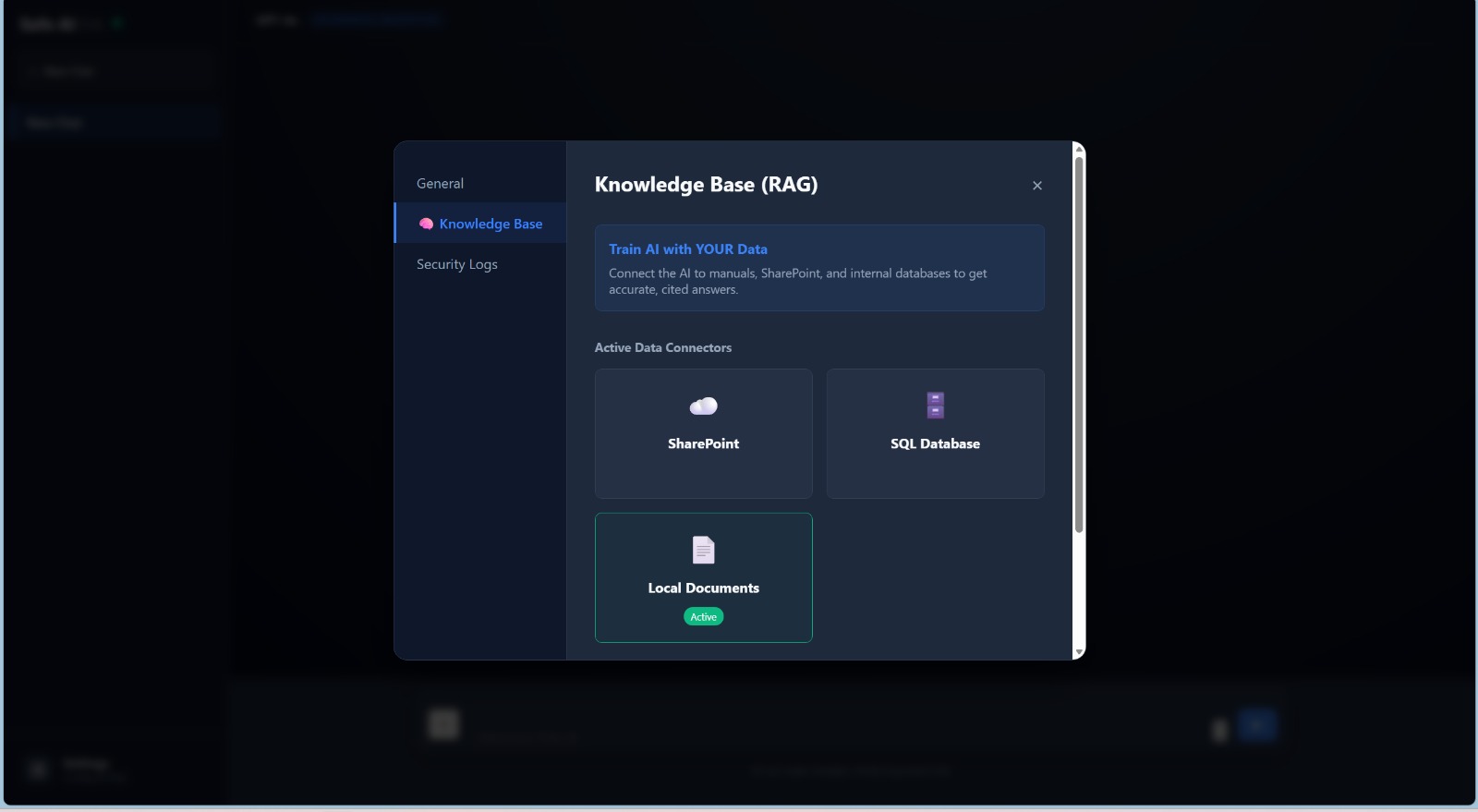Screen dimensions: 1478x812
Task: Select the Knowledge Base tab label
Action: click(491, 224)
